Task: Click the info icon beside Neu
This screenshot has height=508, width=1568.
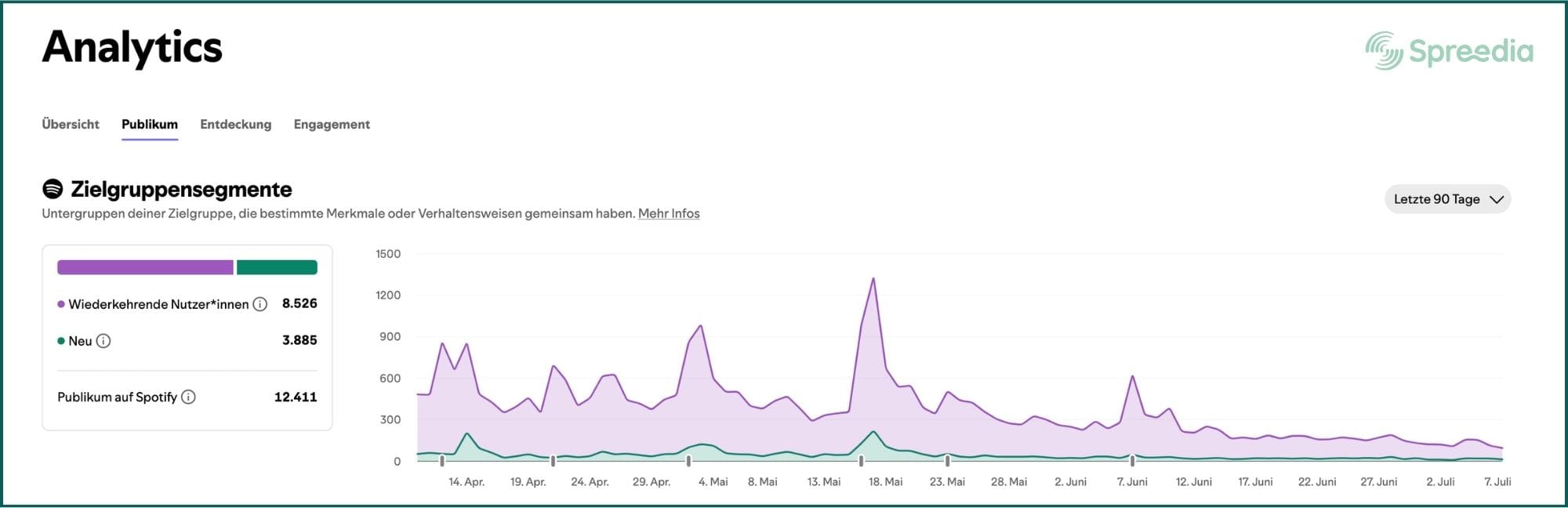Action: pyautogui.click(x=103, y=341)
